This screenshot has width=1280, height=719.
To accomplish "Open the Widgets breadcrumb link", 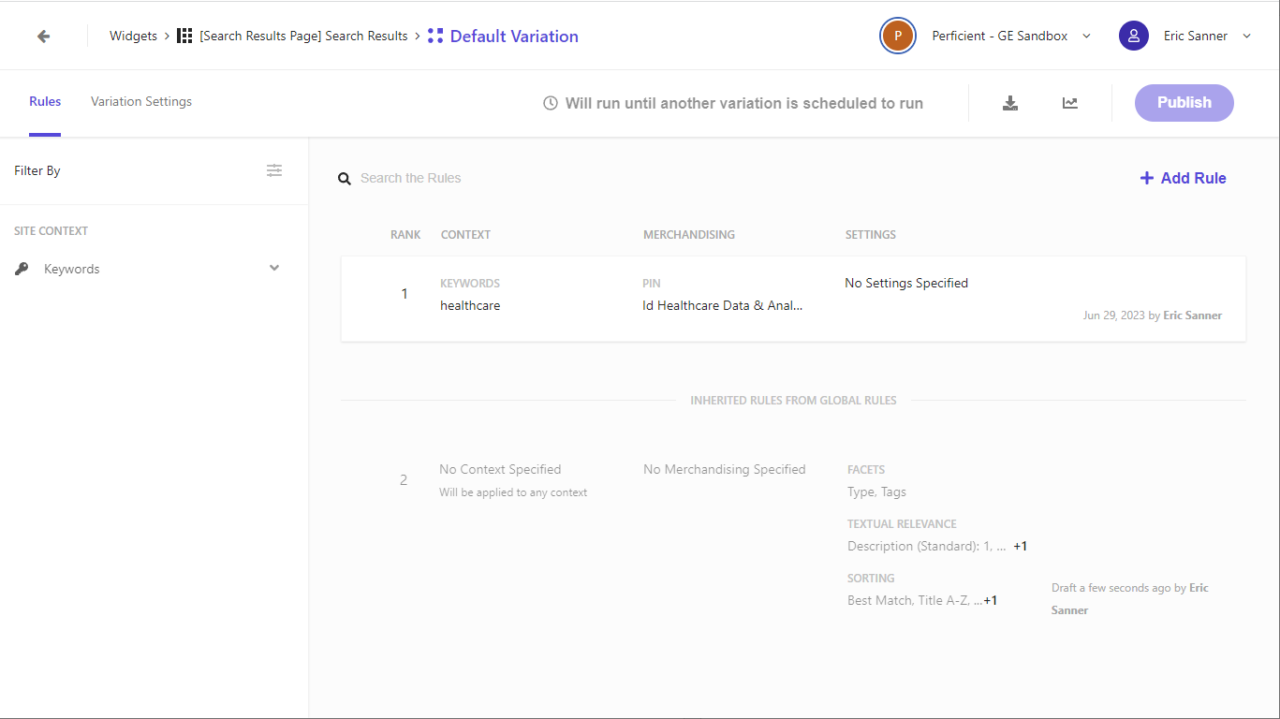I will point(133,35).
